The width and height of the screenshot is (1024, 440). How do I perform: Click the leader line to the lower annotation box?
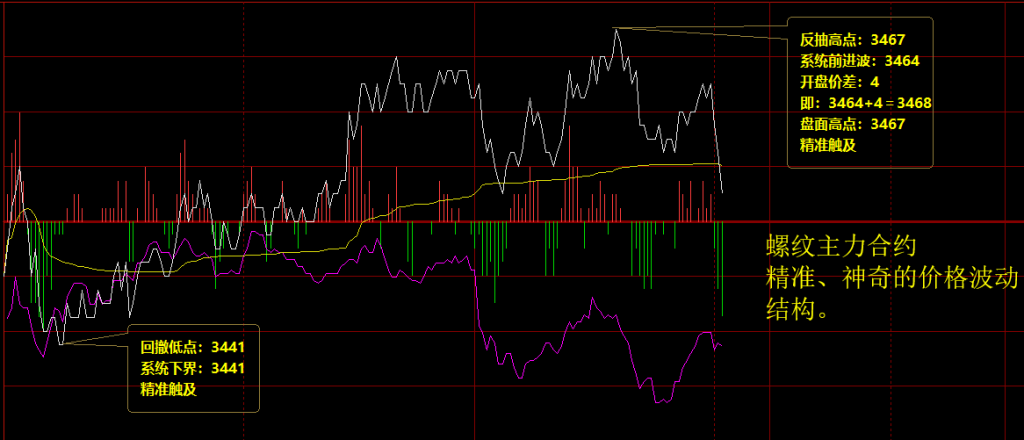coord(95,337)
